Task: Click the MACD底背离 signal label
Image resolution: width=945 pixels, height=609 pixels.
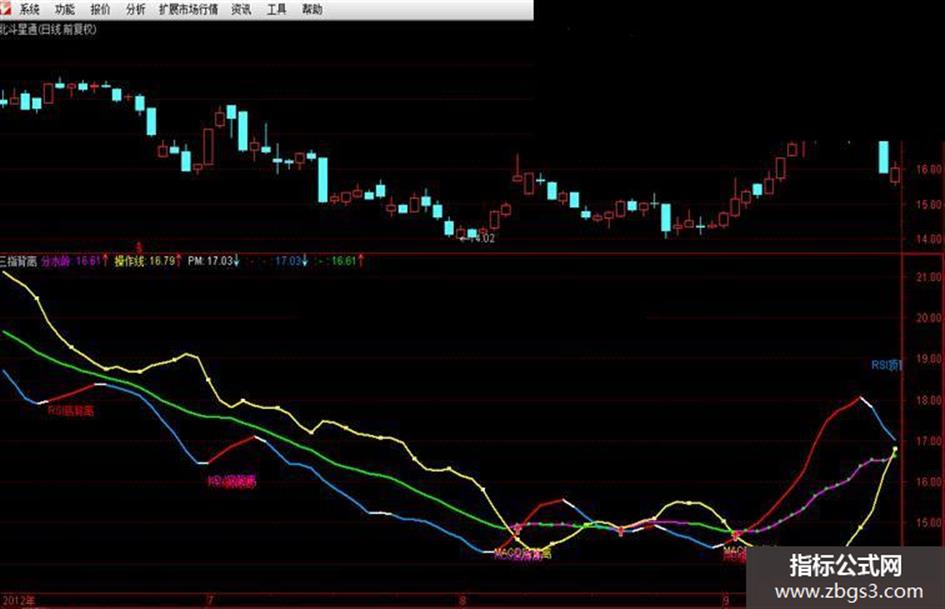Action: click(x=523, y=553)
